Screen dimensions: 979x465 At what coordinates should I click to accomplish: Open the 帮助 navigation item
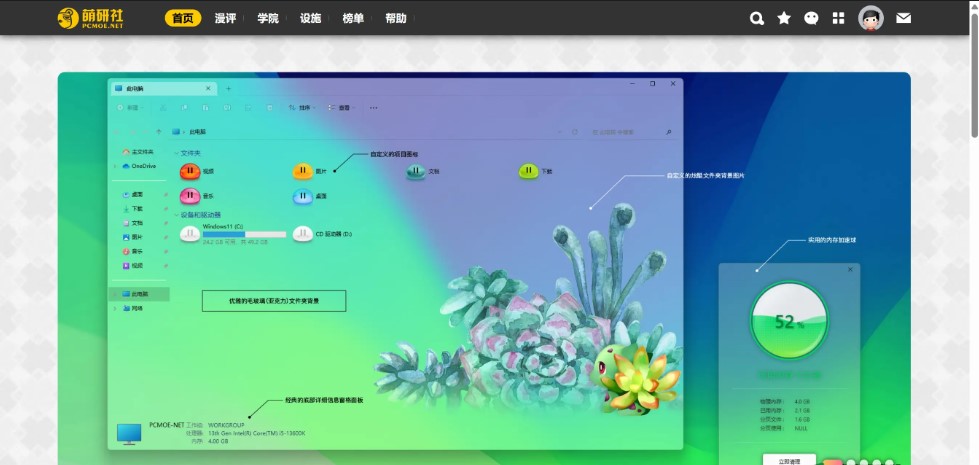coord(396,18)
